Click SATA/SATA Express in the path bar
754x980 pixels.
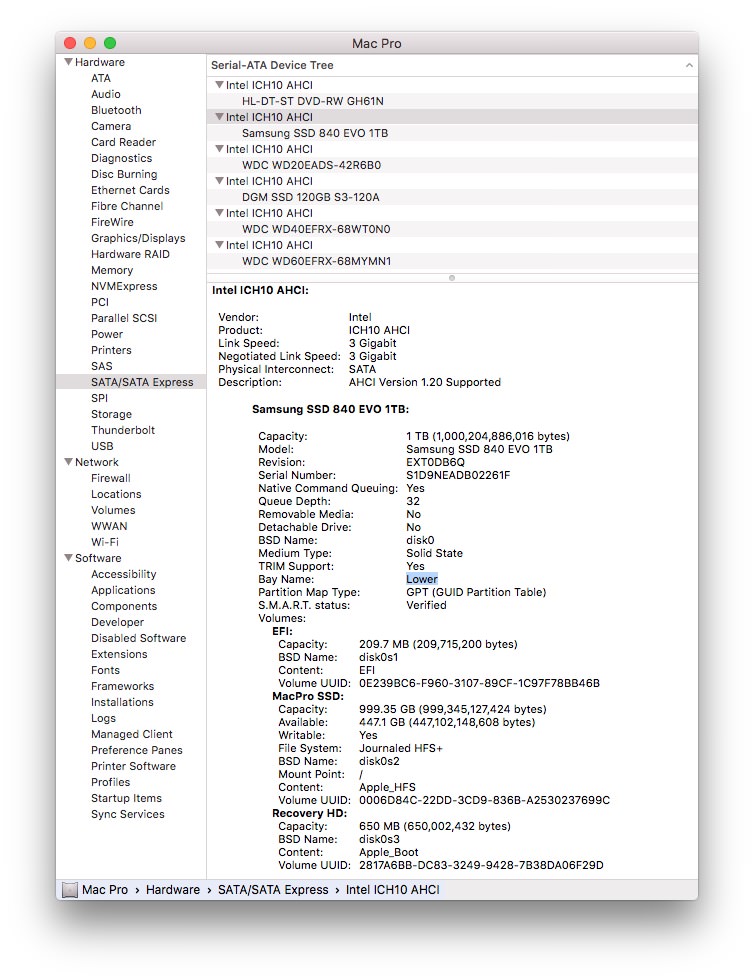coord(273,889)
